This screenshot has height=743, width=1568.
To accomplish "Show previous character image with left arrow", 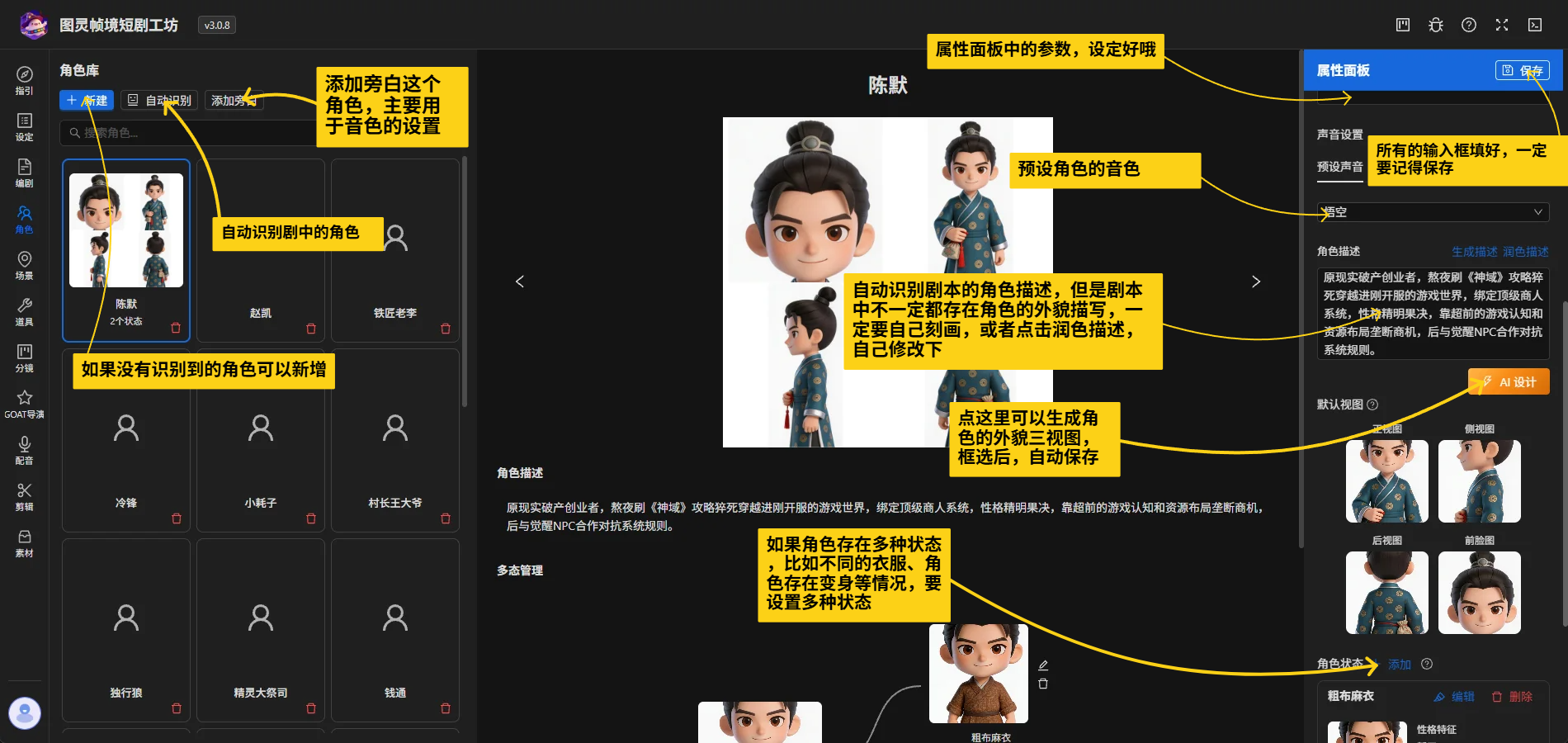I will 520,282.
